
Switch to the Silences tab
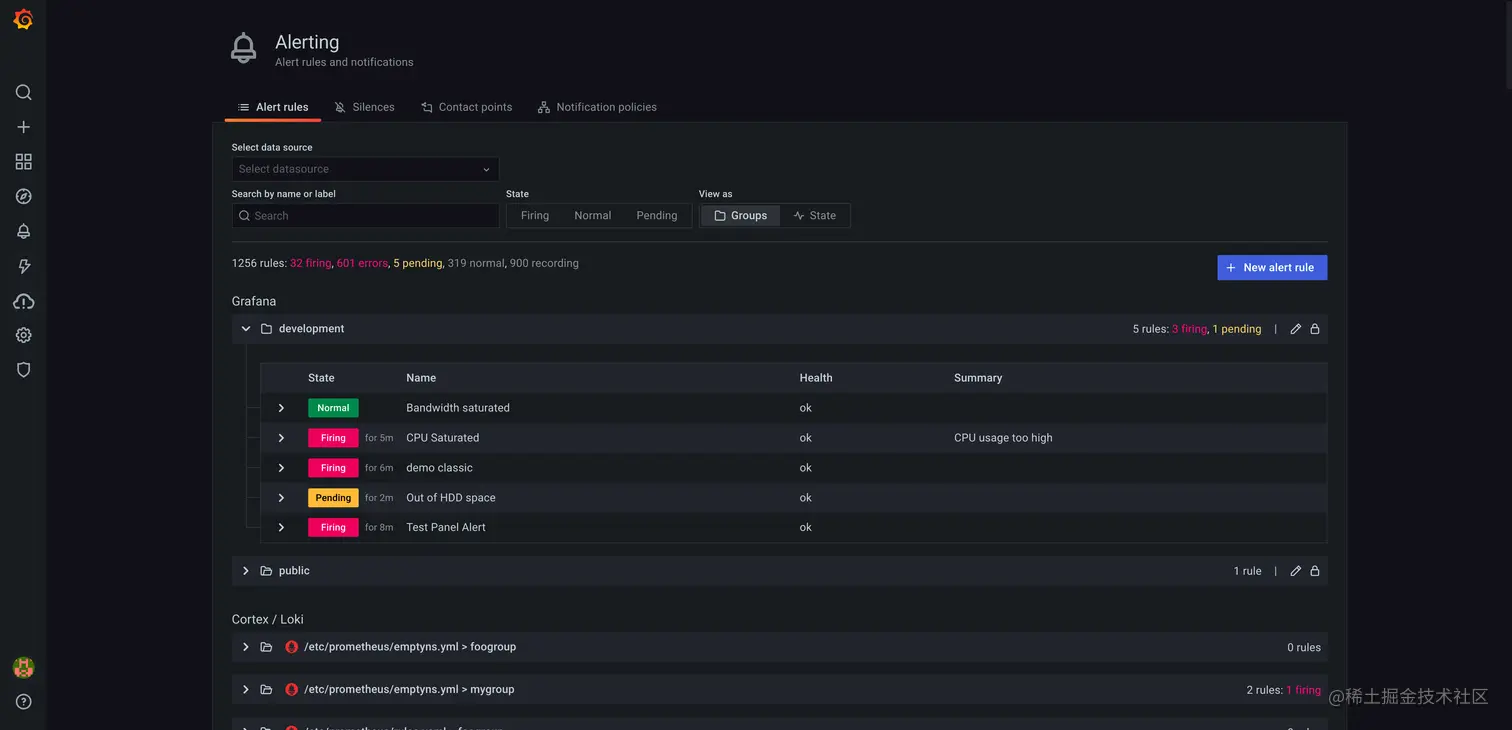(x=365, y=107)
